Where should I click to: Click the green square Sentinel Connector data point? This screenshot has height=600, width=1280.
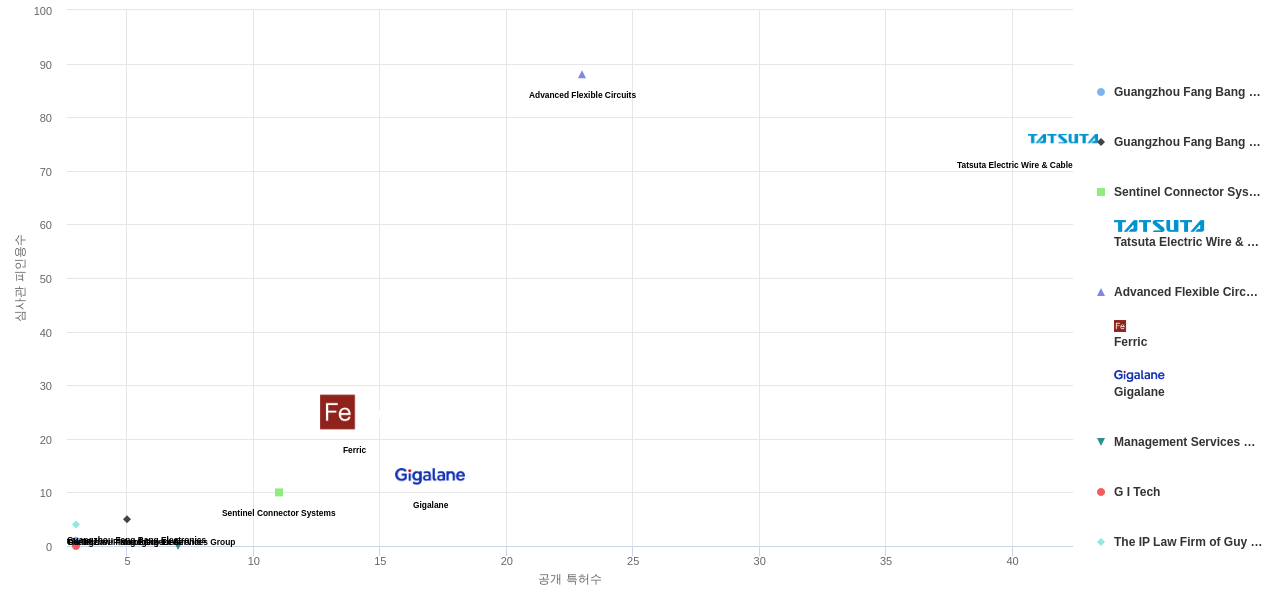(x=279, y=492)
